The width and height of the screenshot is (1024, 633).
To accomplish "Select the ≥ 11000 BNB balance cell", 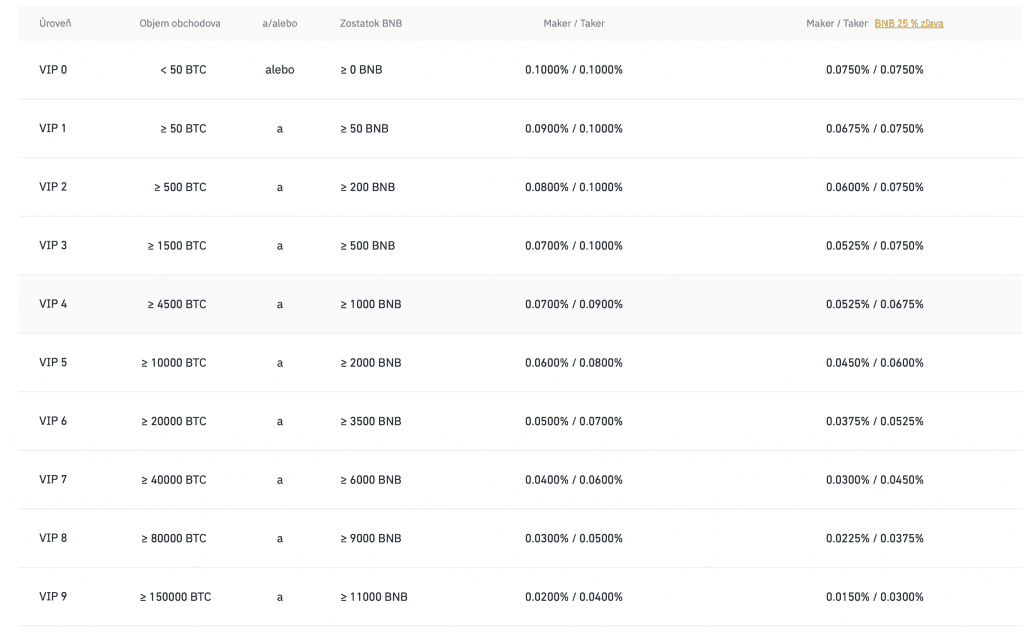I will point(373,597).
